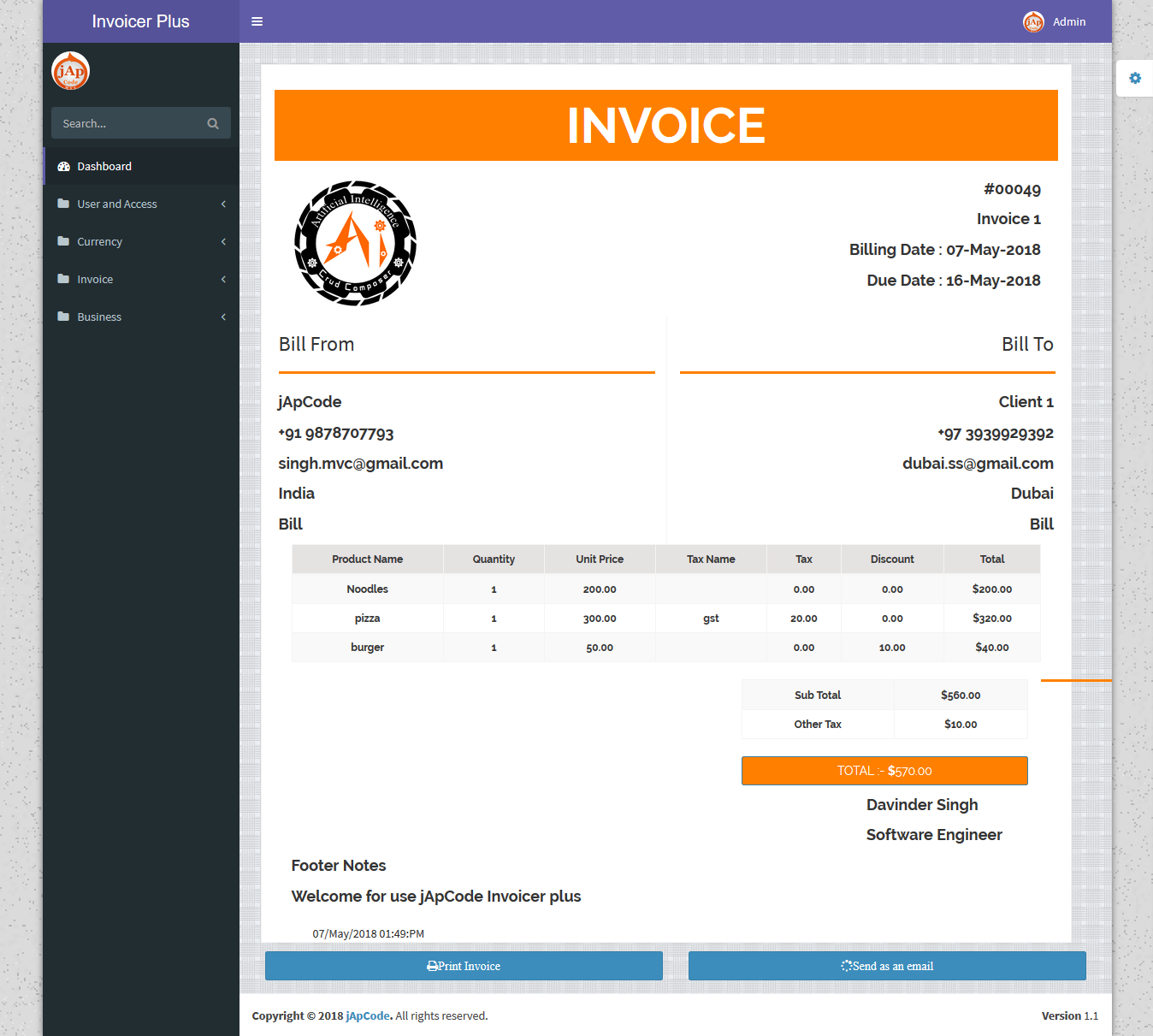Click the search magnifier icon

212,122
